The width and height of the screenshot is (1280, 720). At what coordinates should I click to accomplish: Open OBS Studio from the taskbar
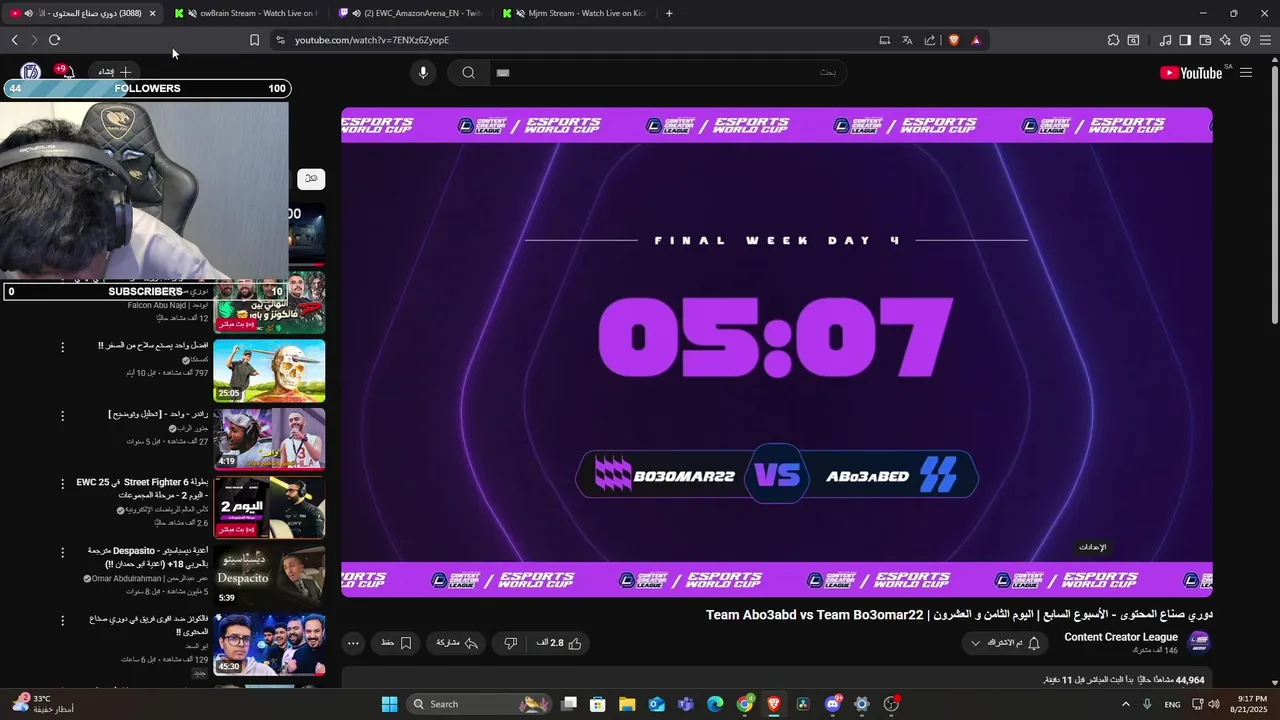(x=891, y=704)
